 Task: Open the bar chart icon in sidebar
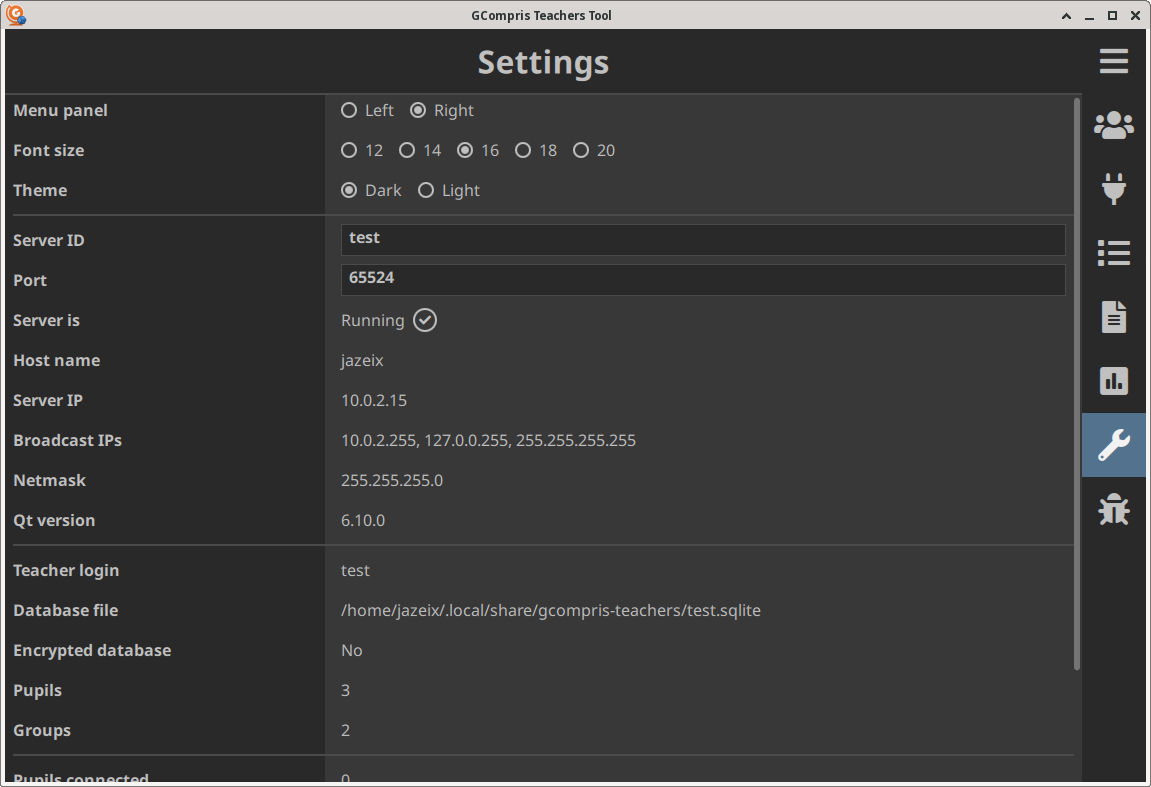[1113, 381]
